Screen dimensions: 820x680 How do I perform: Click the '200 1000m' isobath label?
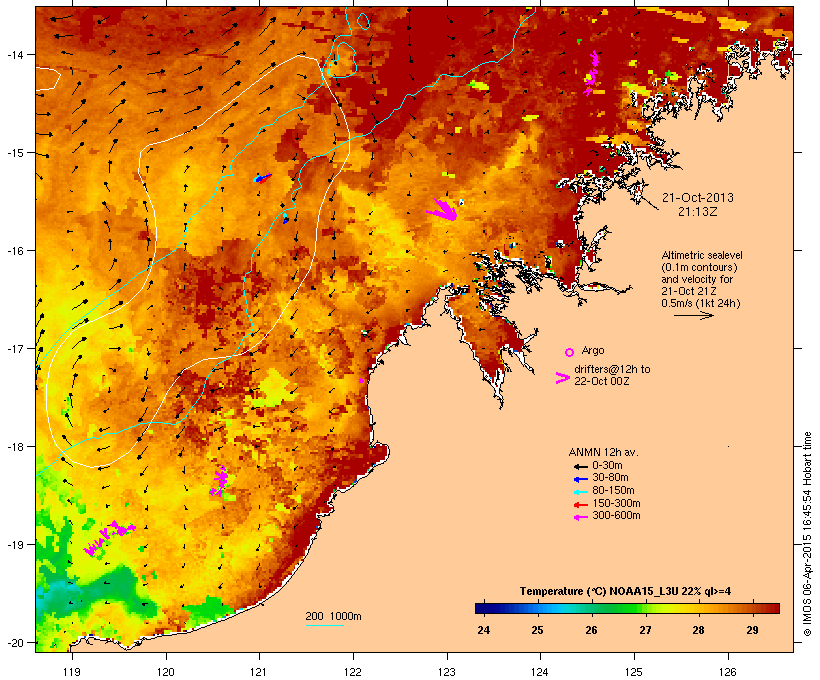(x=333, y=616)
